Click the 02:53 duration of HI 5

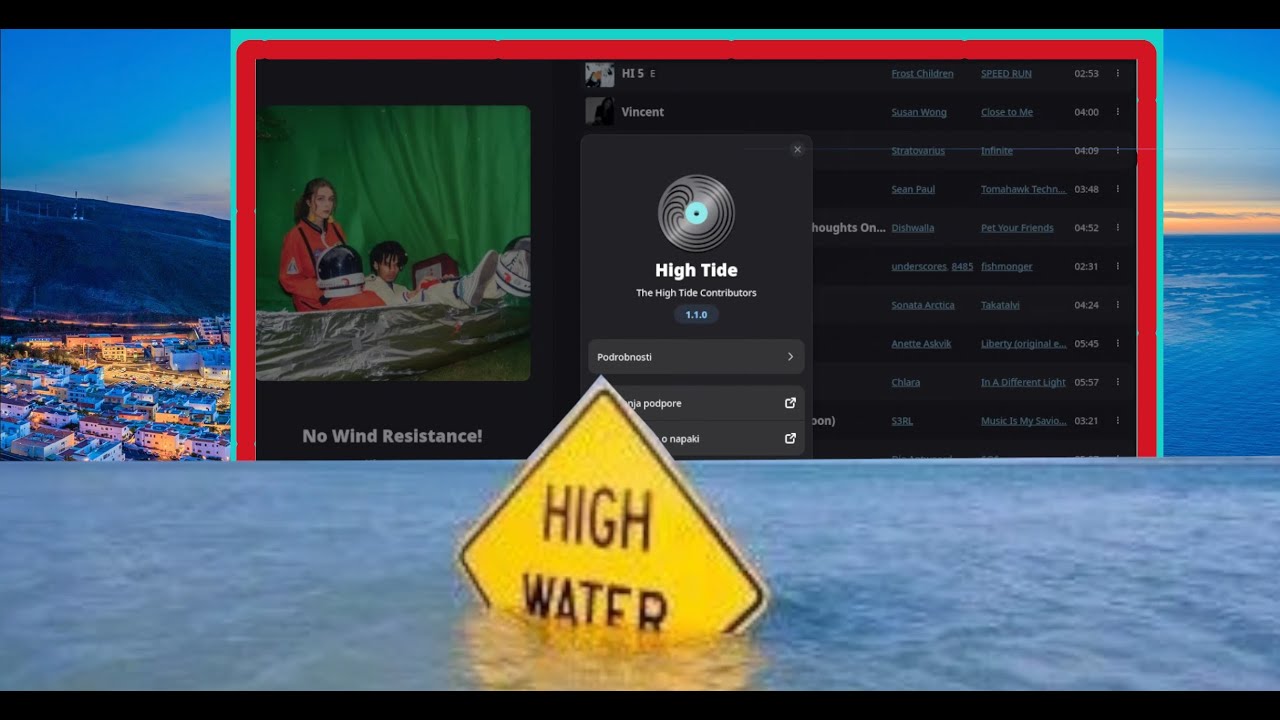click(x=1086, y=74)
